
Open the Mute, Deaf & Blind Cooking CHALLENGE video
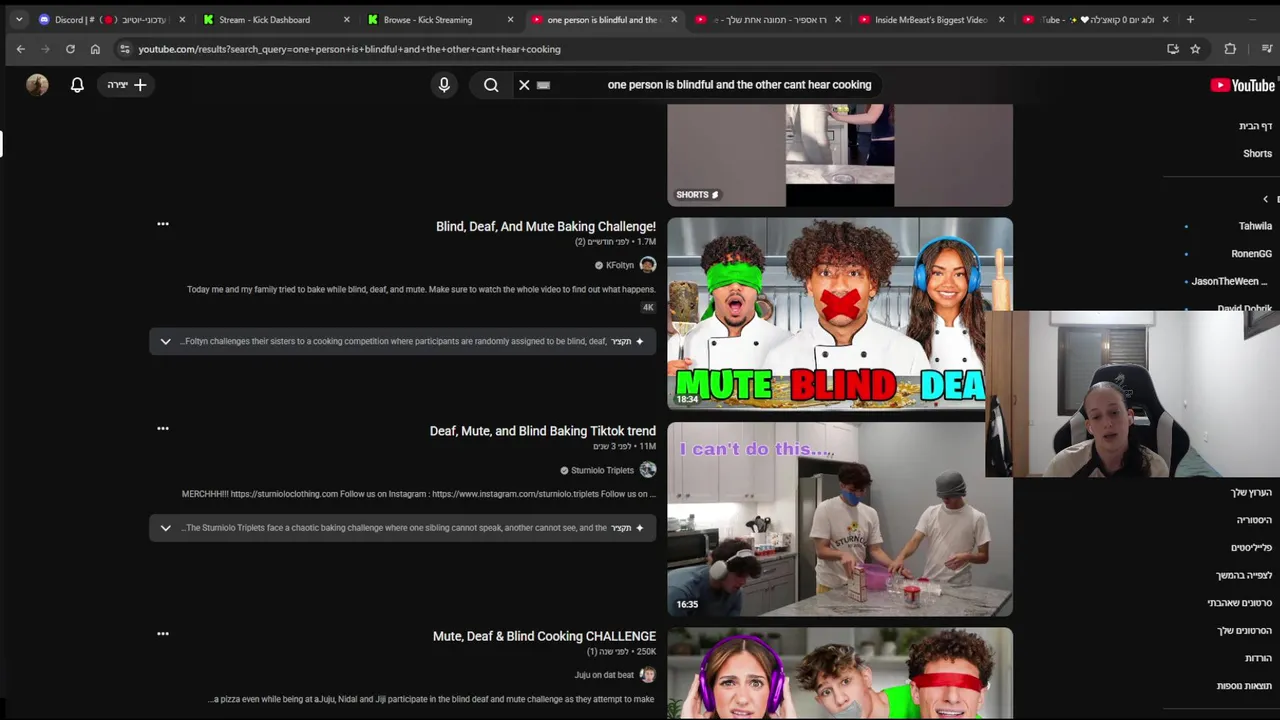tap(544, 636)
